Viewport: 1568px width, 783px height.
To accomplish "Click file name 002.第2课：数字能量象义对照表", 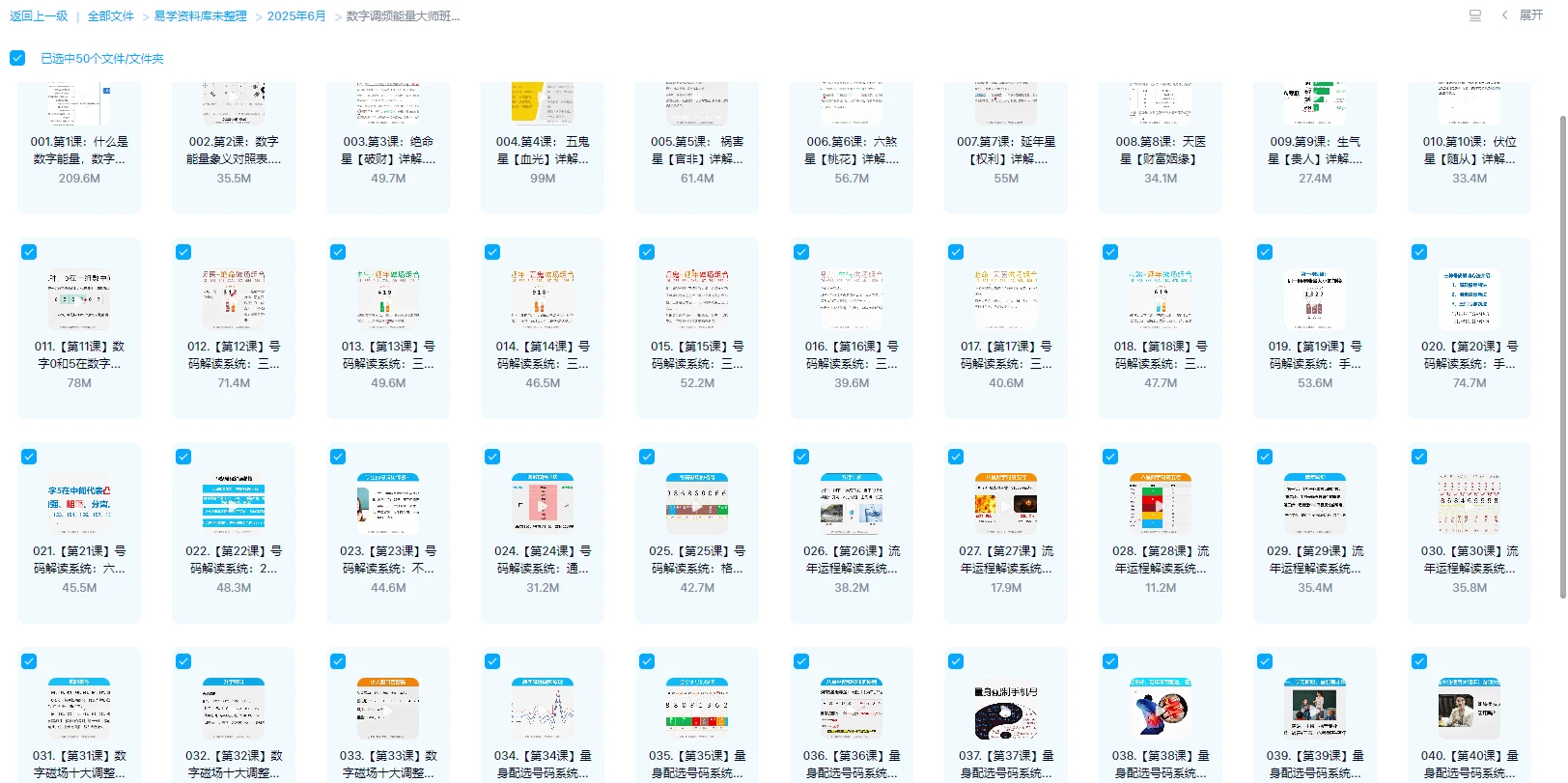I will click(x=234, y=150).
